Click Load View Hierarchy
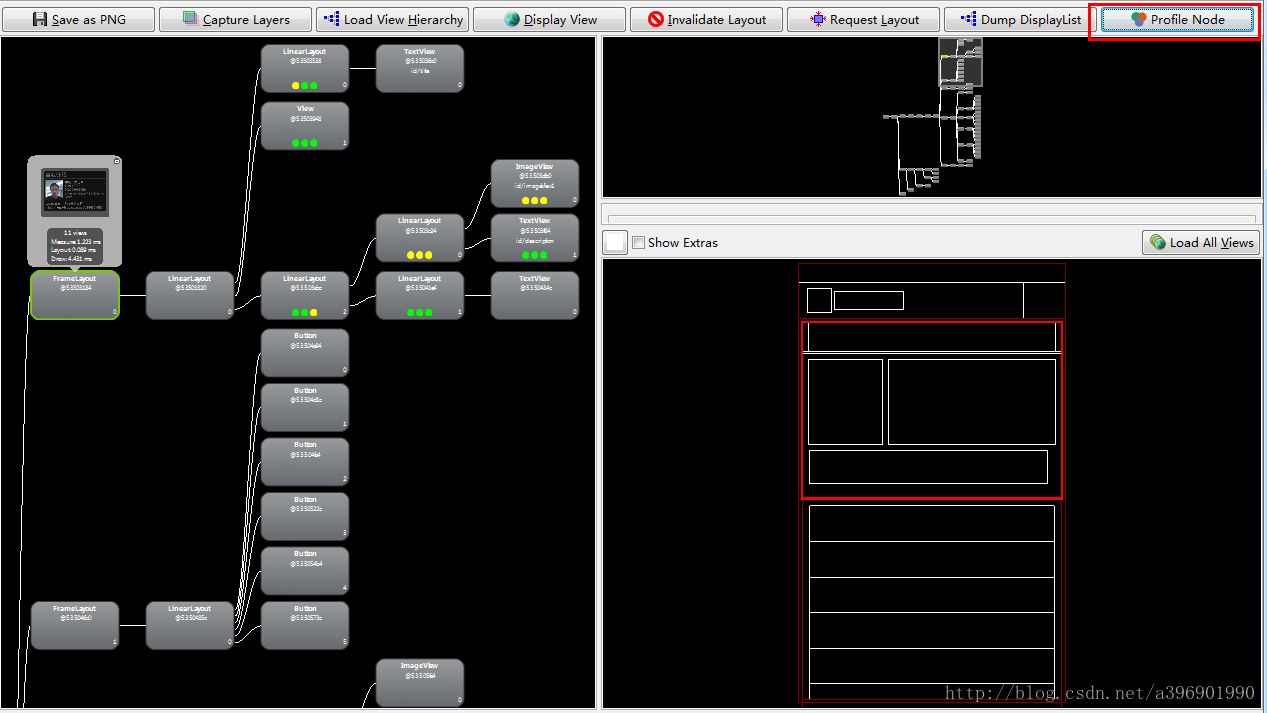Viewport: 1267px width, 713px height. [393, 19]
